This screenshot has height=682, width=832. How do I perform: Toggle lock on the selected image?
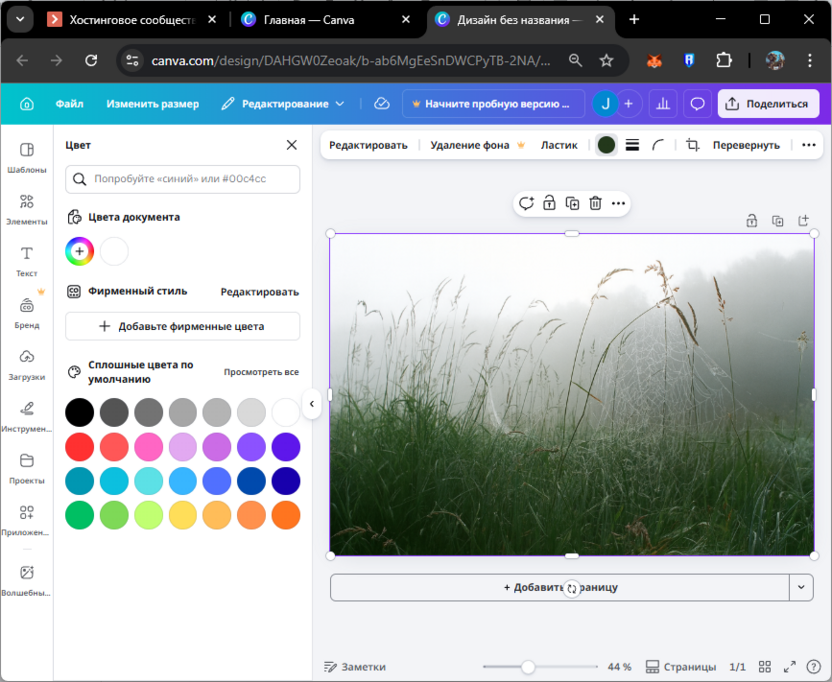[549, 204]
